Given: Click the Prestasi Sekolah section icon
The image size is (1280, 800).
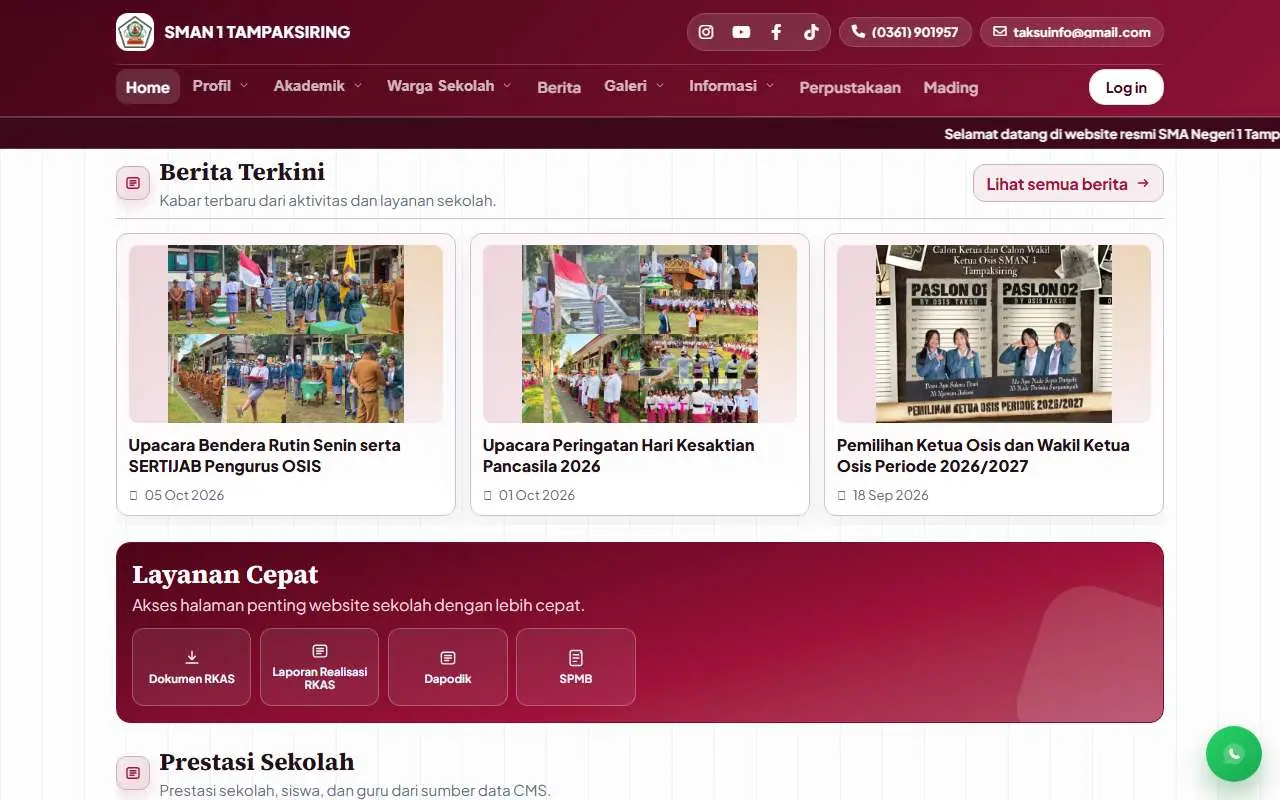Looking at the screenshot, I should coord(133,773).
